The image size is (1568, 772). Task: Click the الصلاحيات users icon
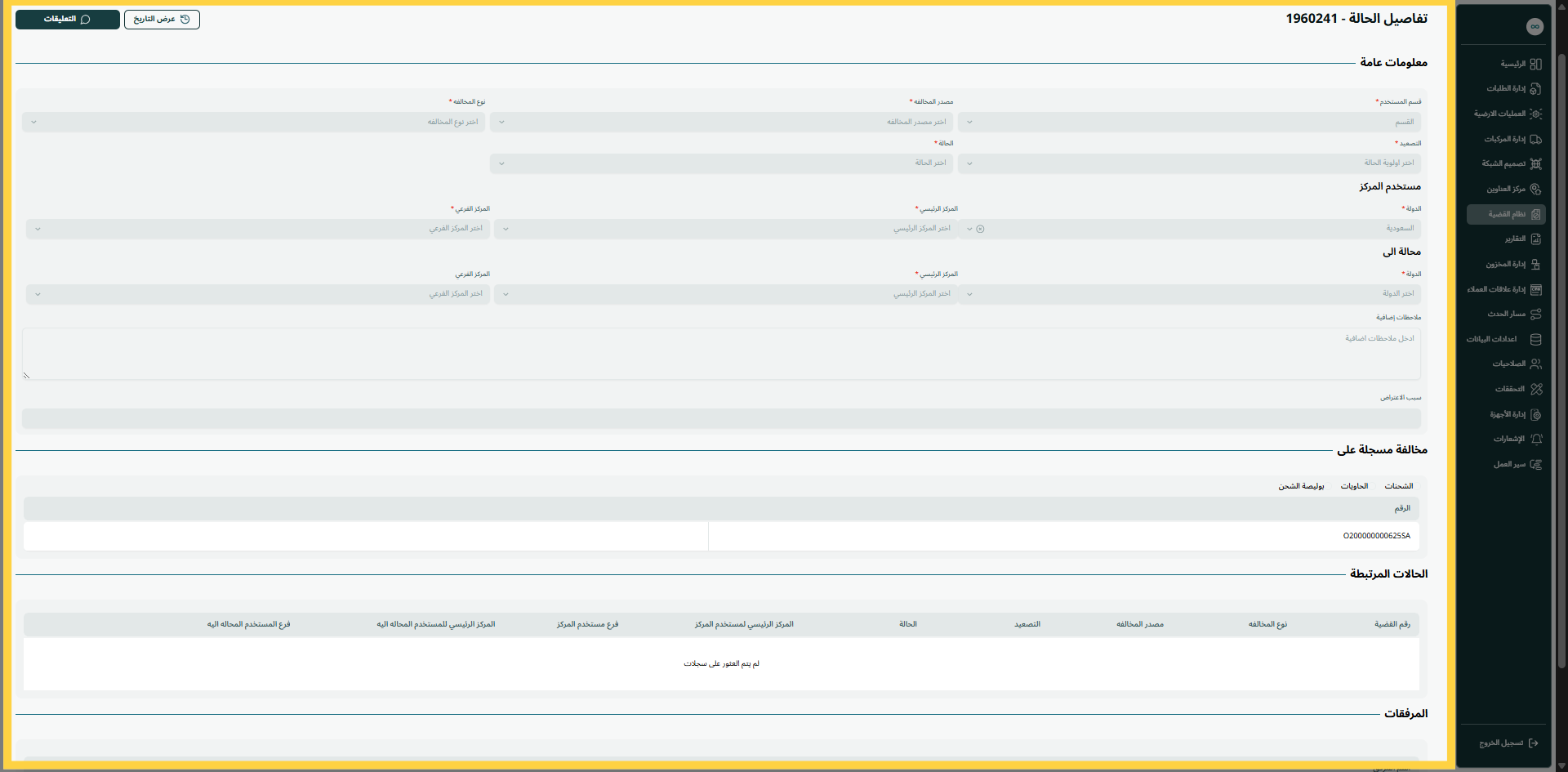point(1535,364)
